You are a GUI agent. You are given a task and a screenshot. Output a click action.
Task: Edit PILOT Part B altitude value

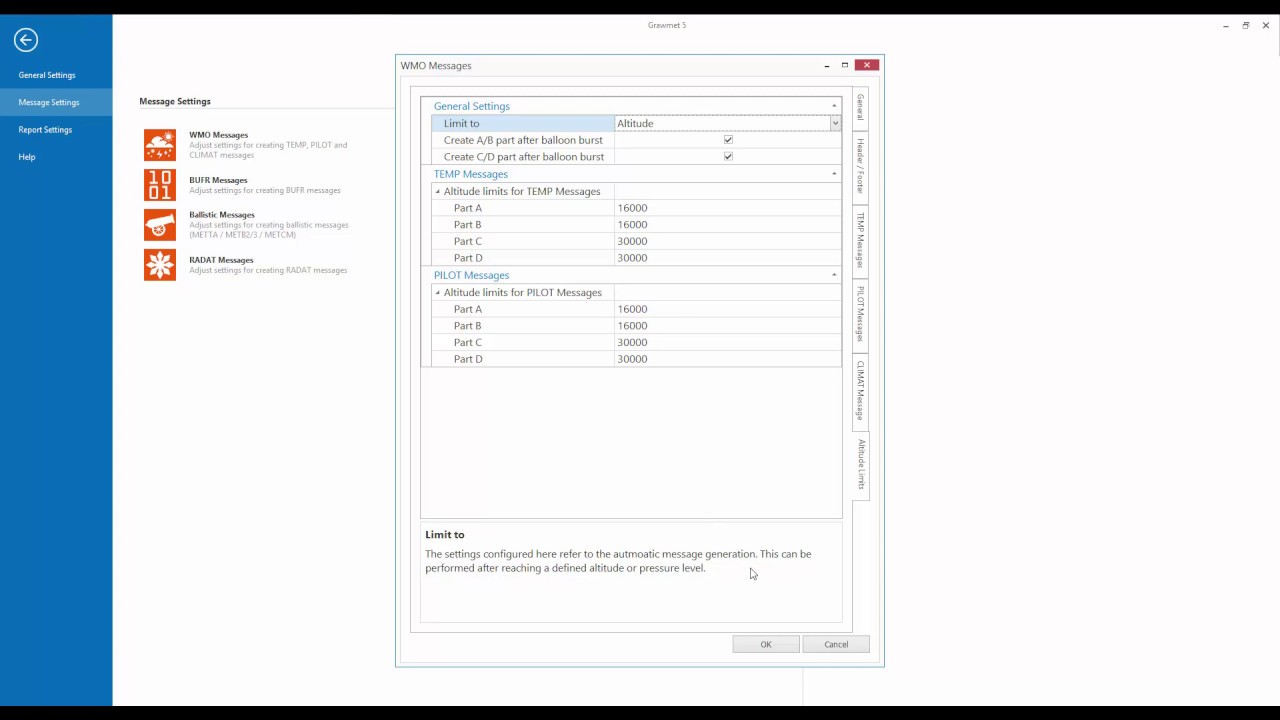click(x=727, y=326)
